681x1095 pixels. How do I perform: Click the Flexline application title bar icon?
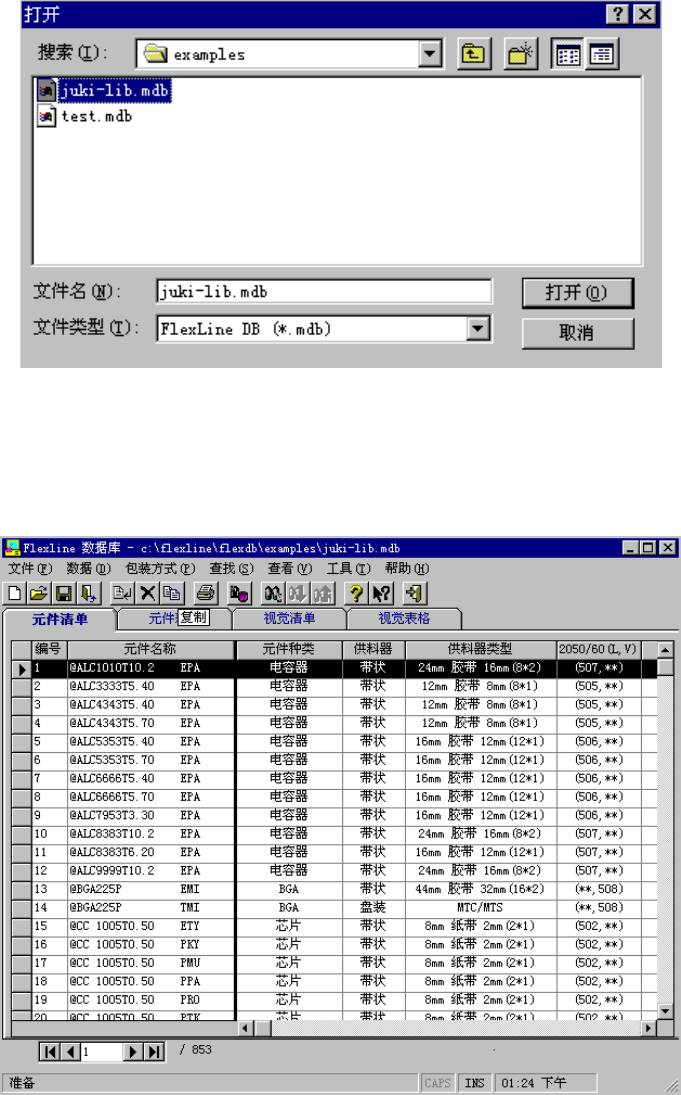[12, 548]
